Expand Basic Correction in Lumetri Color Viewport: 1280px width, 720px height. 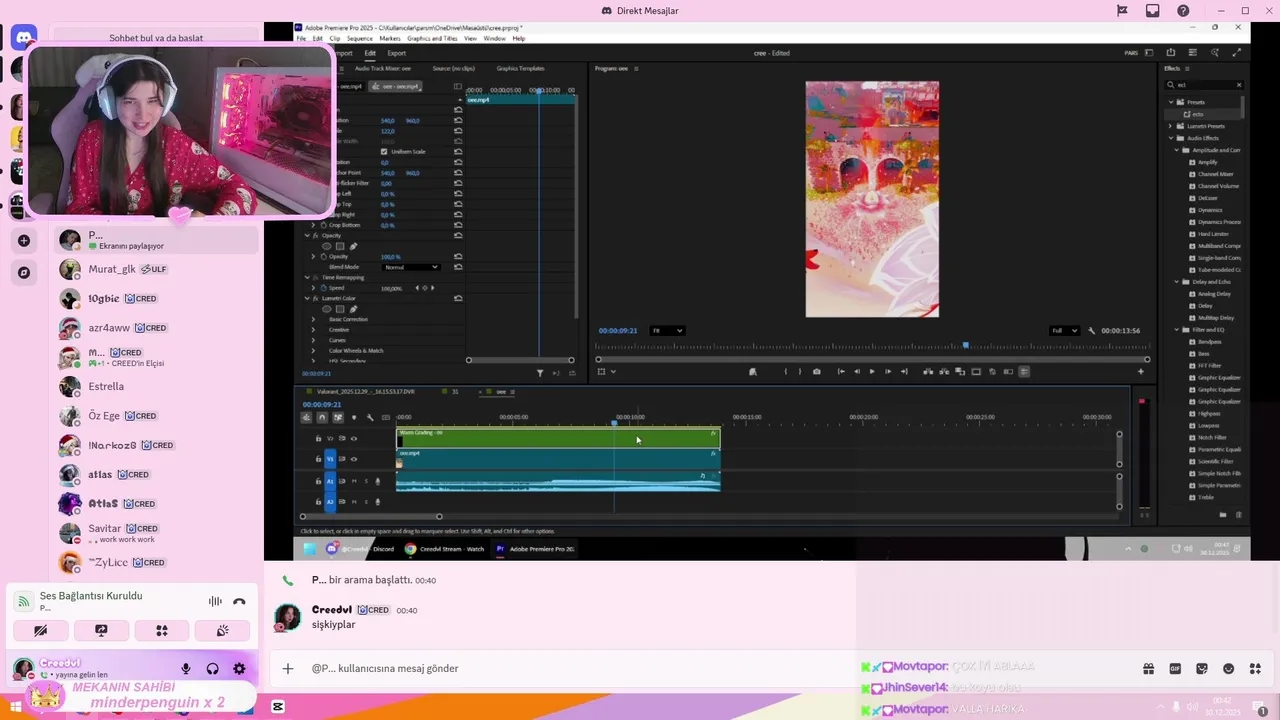[313, 319]
